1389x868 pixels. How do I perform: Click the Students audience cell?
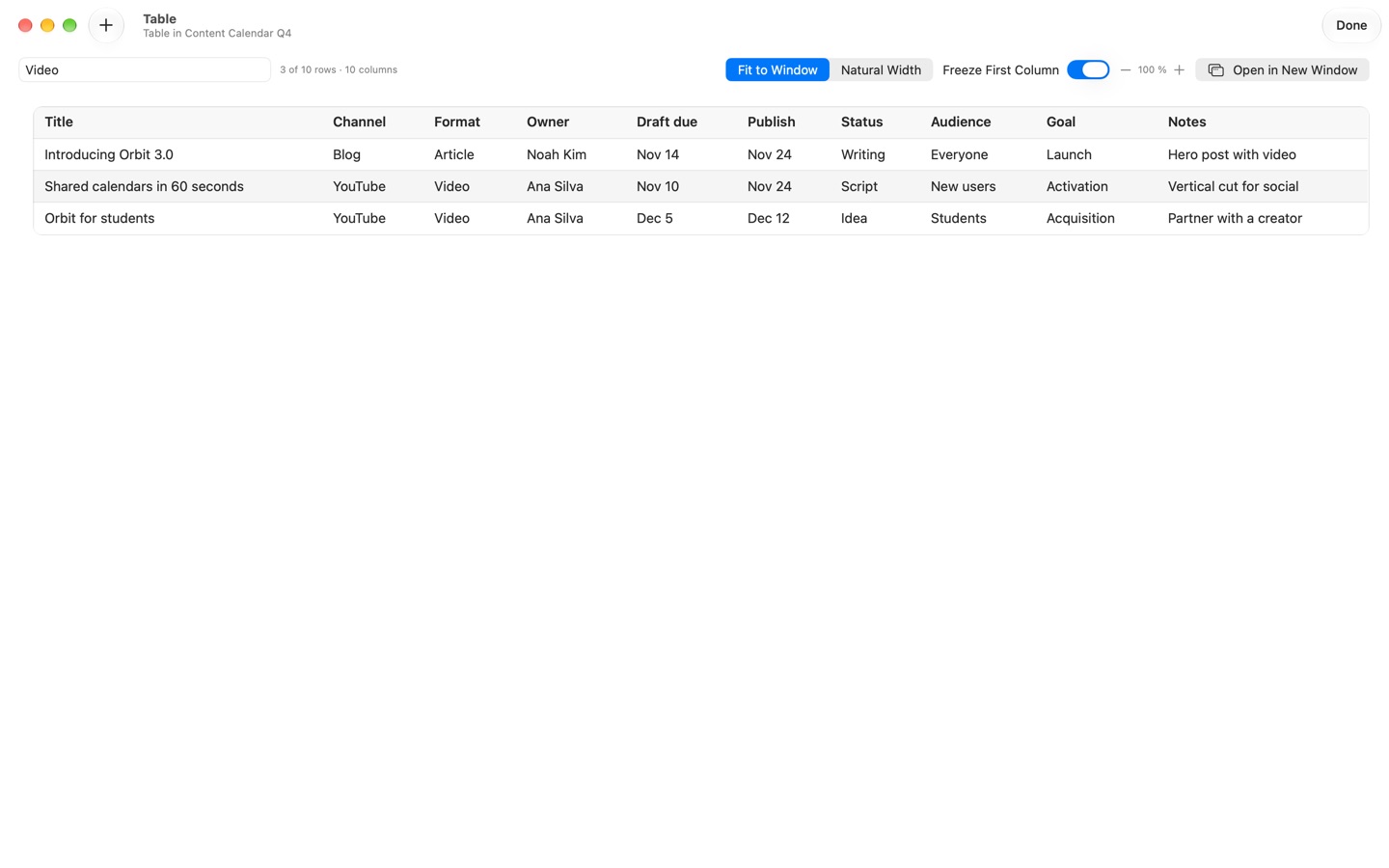(x=958, y=218)
